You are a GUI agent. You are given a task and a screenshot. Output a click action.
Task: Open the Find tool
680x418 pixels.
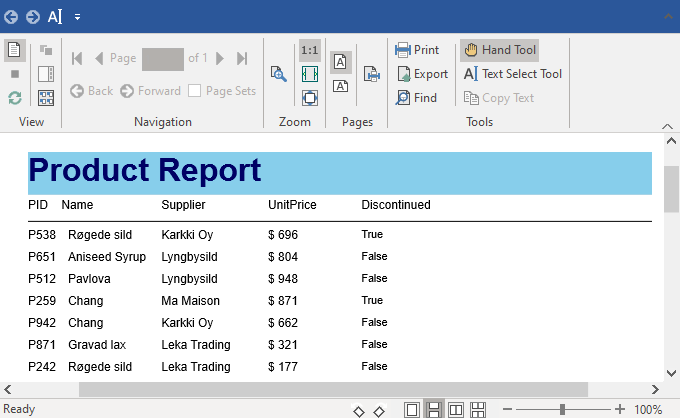tap(416, 98)
